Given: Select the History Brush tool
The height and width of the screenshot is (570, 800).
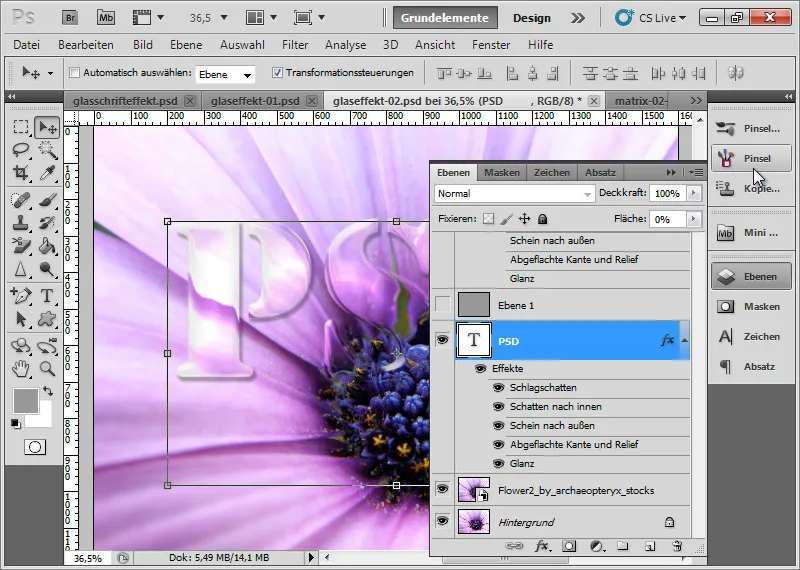Looking at the screenshot, I should (47, 222).
